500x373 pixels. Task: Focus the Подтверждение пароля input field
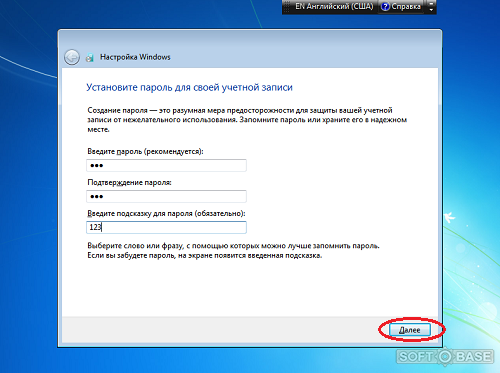coord(166,196)
